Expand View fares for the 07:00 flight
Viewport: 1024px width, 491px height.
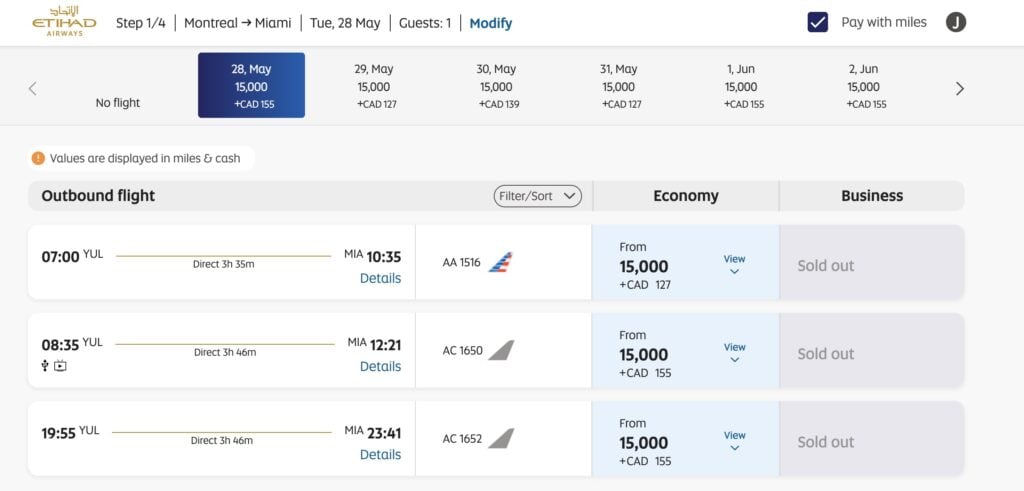tap(734, 264)
